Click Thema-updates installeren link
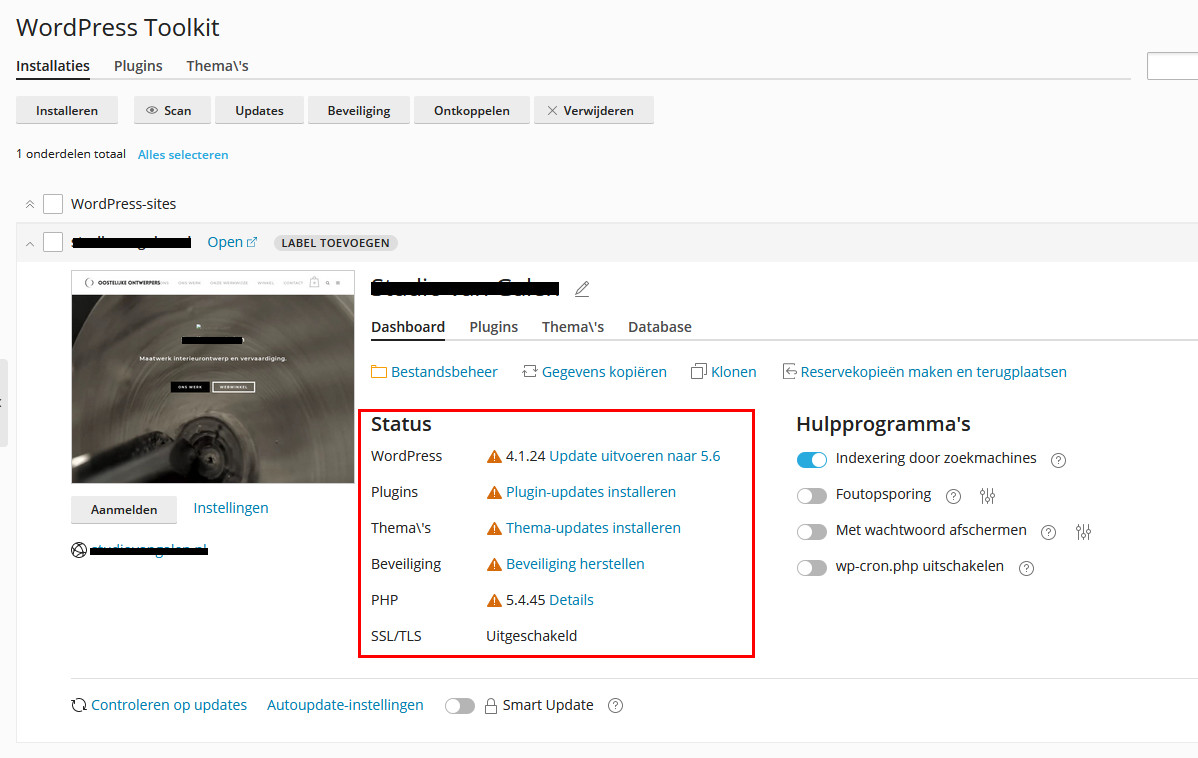Image resolution: width=1198 pixels, height=758 pixels. (593, 528)
